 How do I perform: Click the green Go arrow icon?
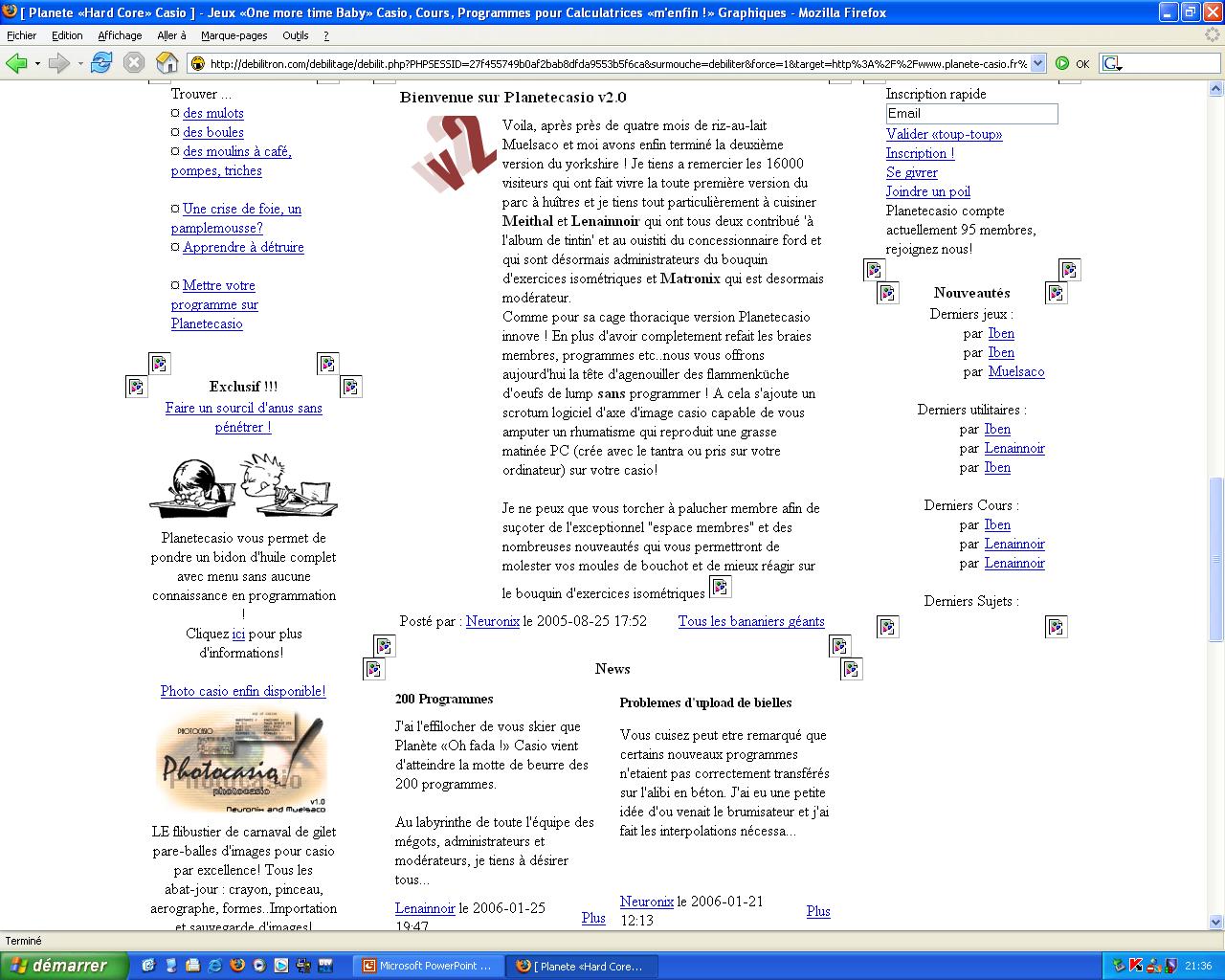coord(1062,63)
